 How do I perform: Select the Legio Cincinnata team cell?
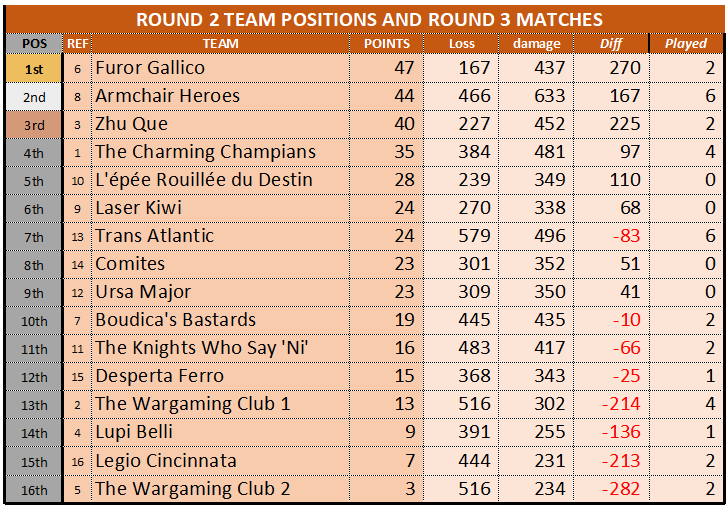165,460
